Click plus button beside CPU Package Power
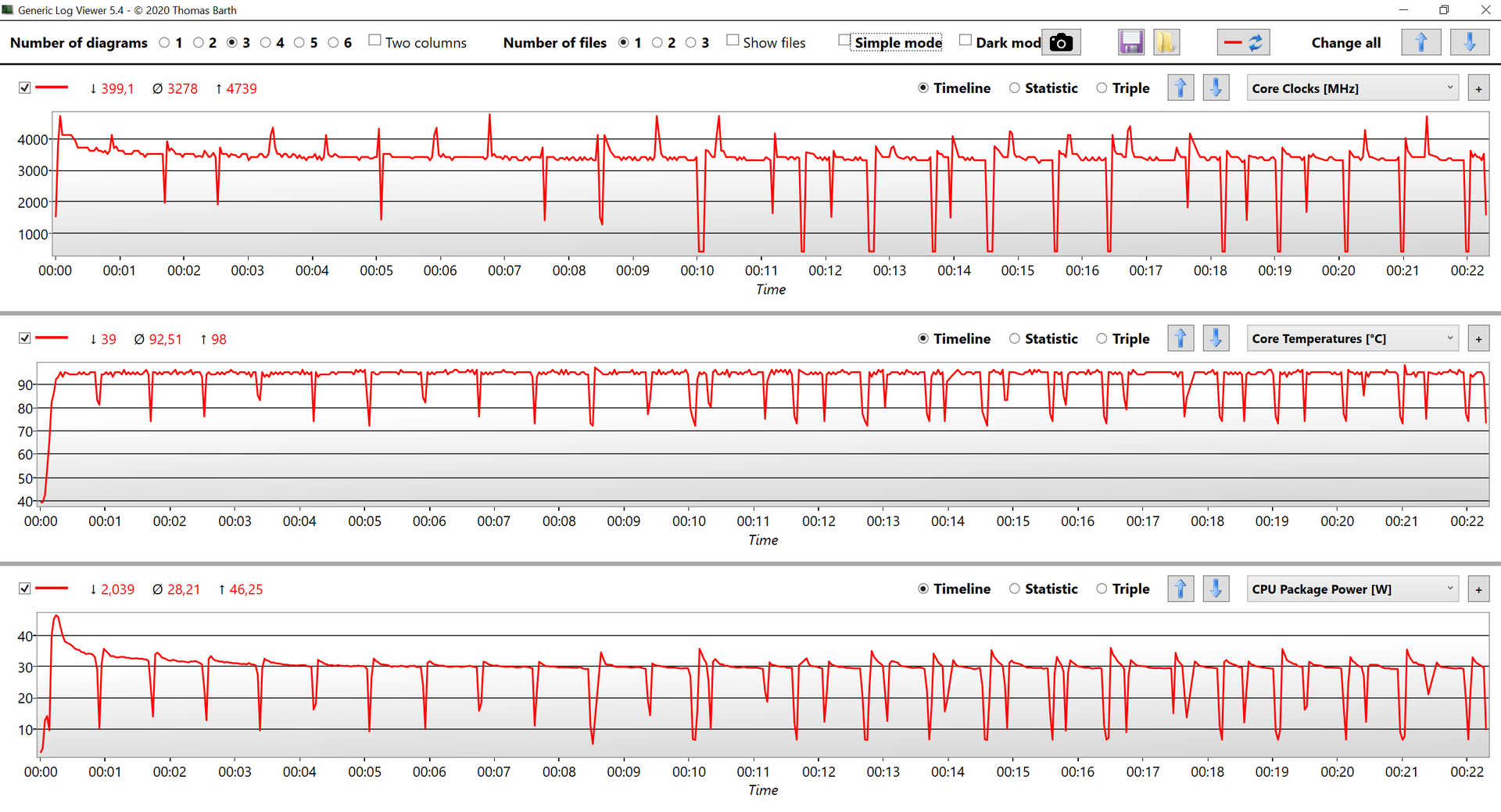The height and width of the screenshot is (812, 1501). 1478,589
